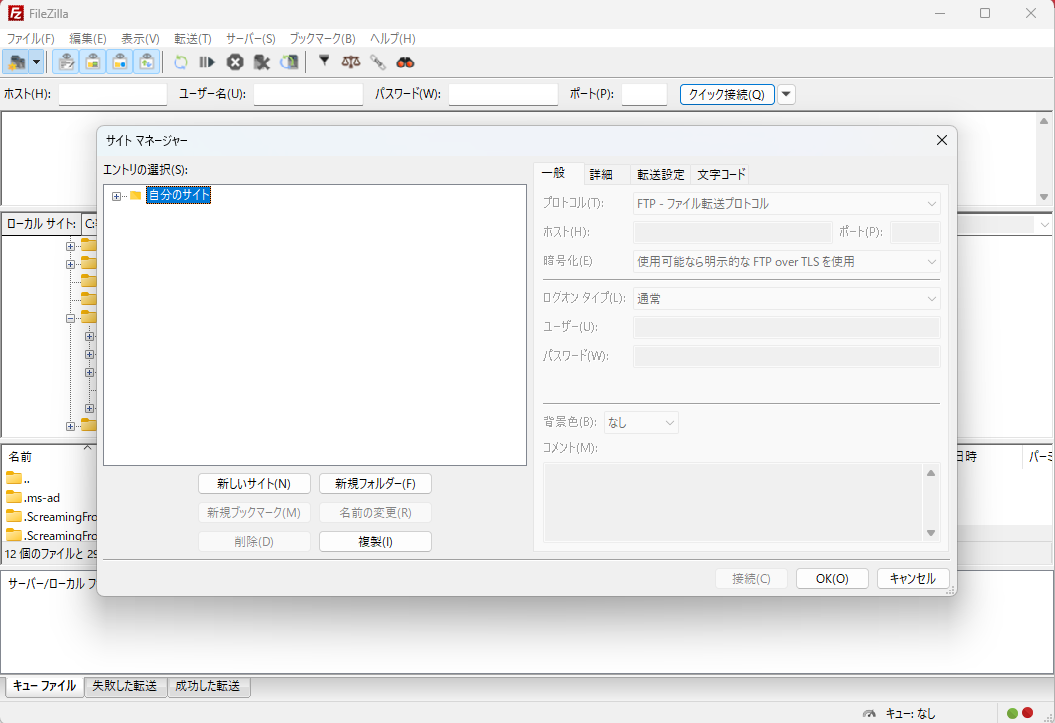Toggle synchronized browsing icon
This screenshot has width=1055, height=723.
pyautogui.click(x=377, y=63)
